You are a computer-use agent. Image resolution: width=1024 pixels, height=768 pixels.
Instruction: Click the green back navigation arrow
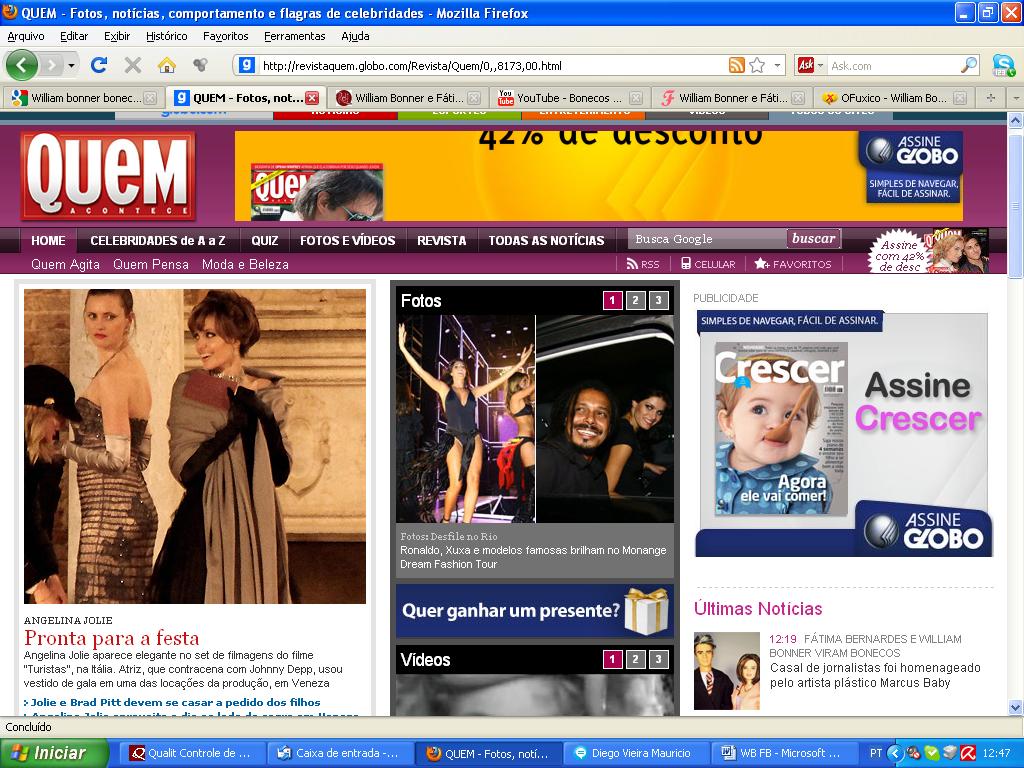click(22, 65)
